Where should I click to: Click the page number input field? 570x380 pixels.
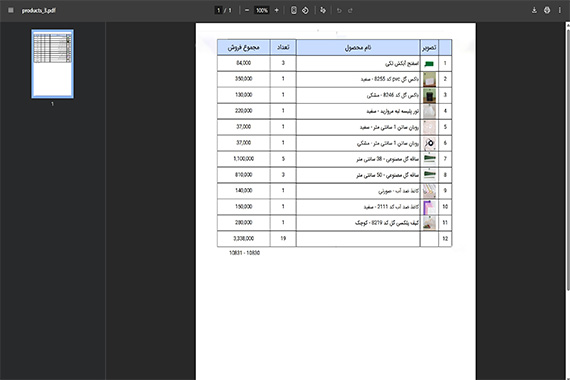pos(218,10)
